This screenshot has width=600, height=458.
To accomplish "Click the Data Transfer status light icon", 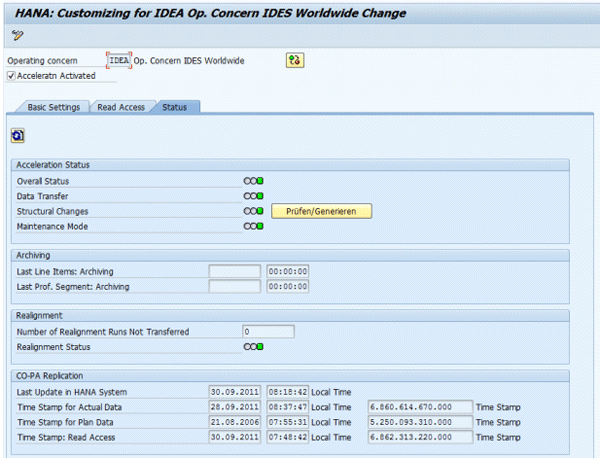I will click(x=253, y=196).
